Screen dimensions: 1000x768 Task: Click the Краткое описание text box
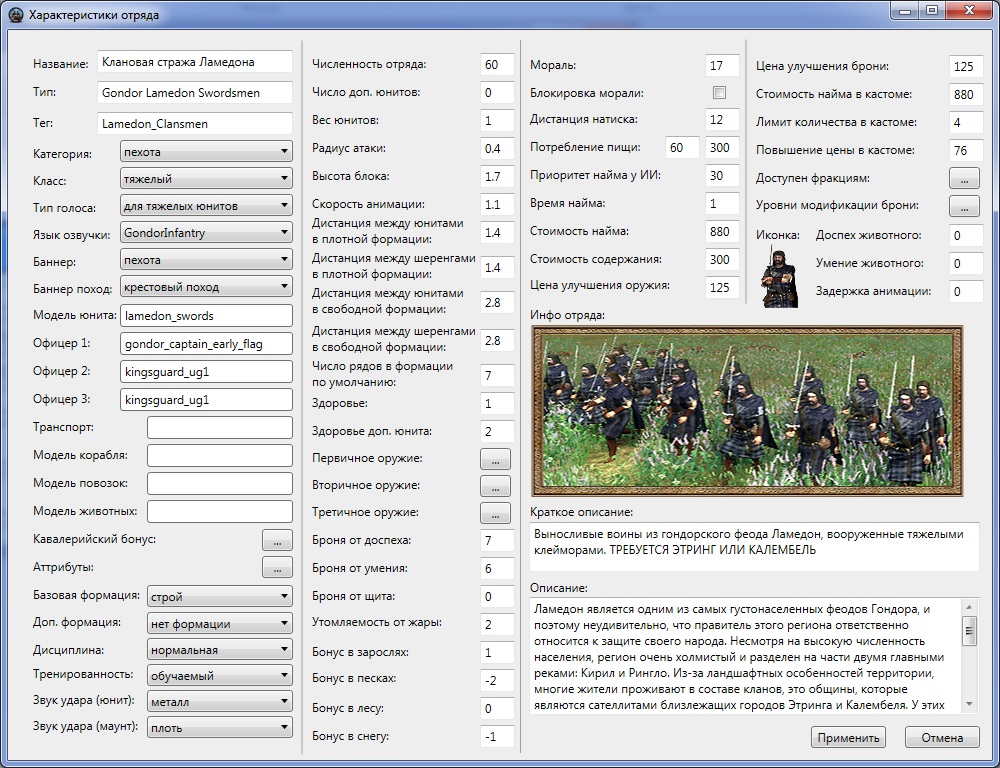point(754,547)
